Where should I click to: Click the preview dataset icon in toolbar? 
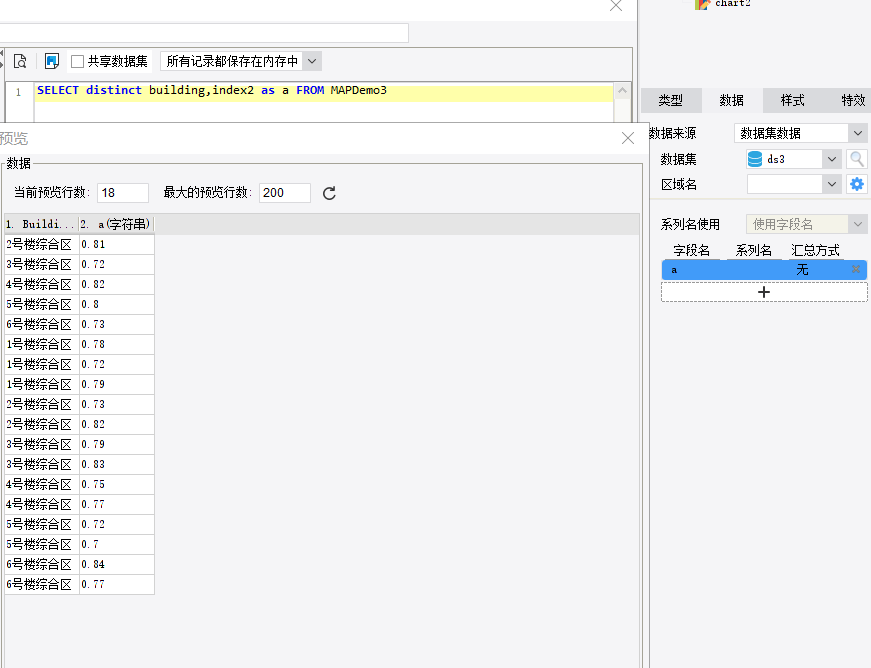[20, 61]
